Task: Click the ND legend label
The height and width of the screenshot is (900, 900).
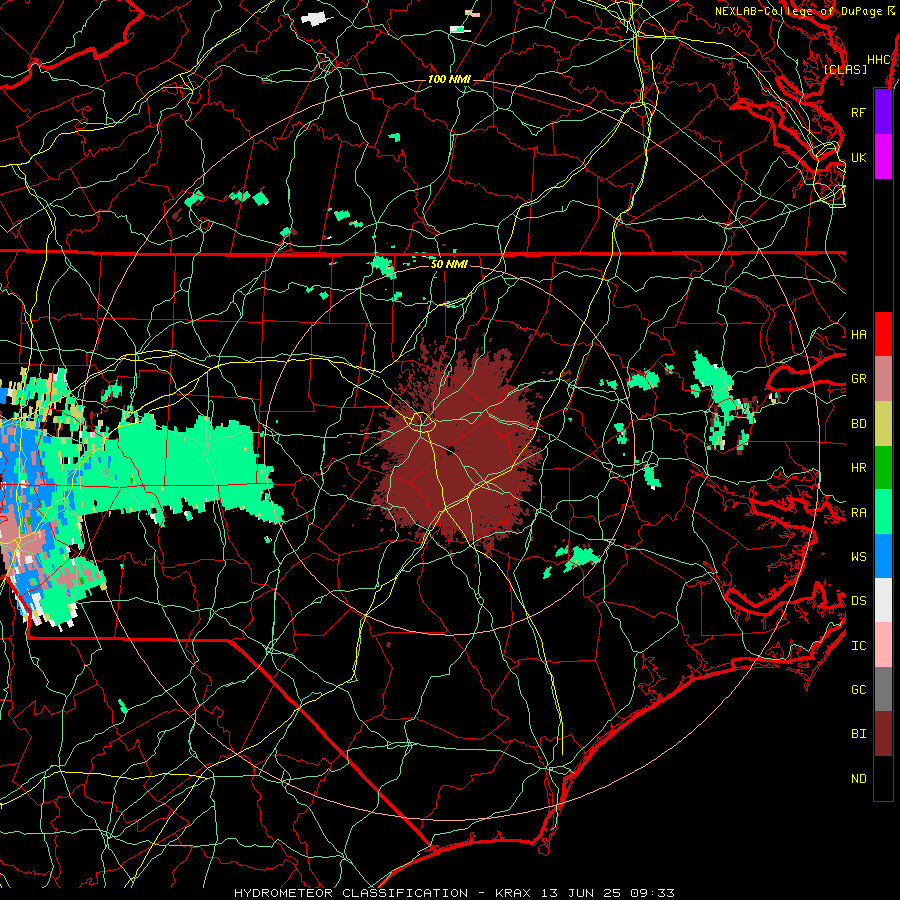Action: point(859,778)
